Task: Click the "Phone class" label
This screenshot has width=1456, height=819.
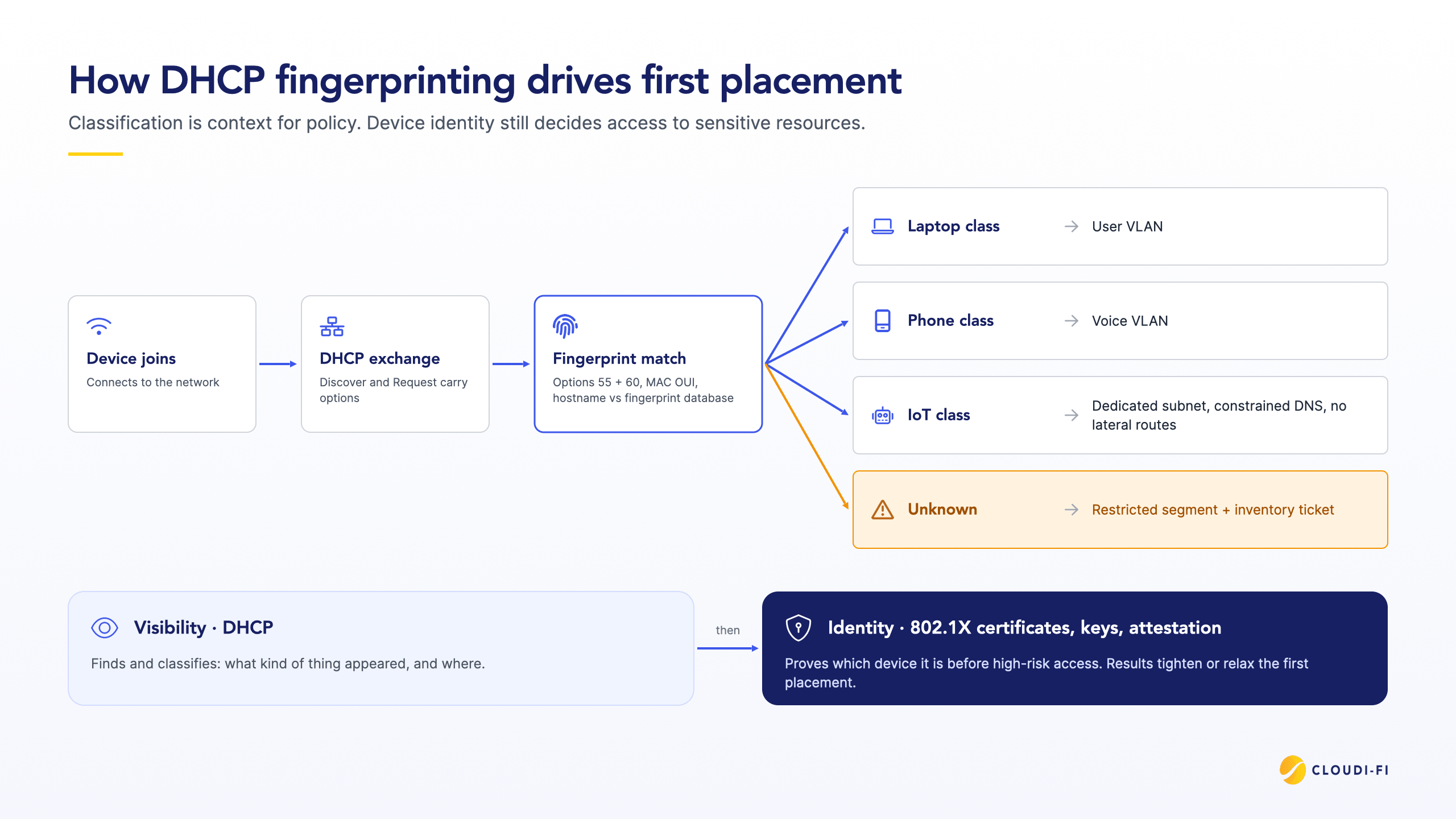Action: pyautogui.click(x=951, y=321)
